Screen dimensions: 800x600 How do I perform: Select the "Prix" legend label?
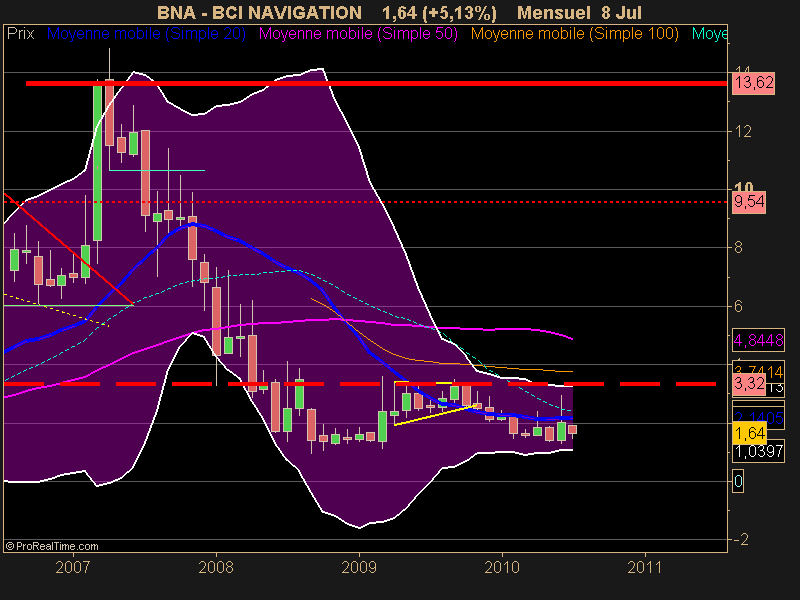click(x=20, y=34)
